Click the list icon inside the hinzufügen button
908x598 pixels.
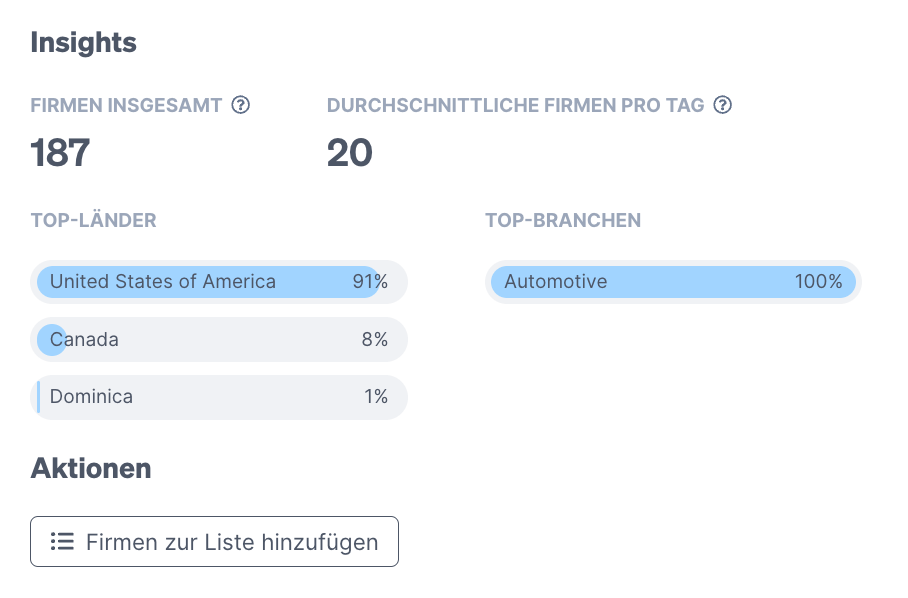pyautogui.click(x=62, y=541)
